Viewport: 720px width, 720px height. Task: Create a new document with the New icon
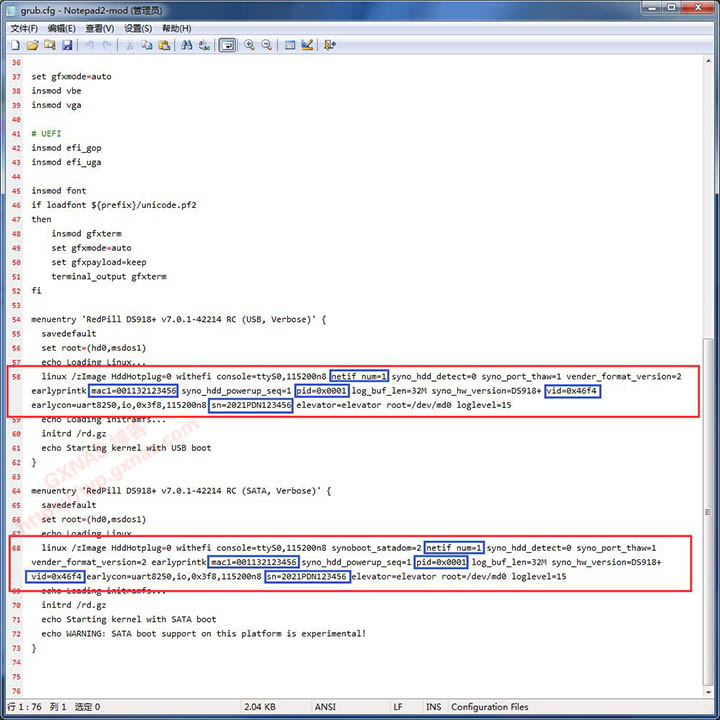(17, 46)
